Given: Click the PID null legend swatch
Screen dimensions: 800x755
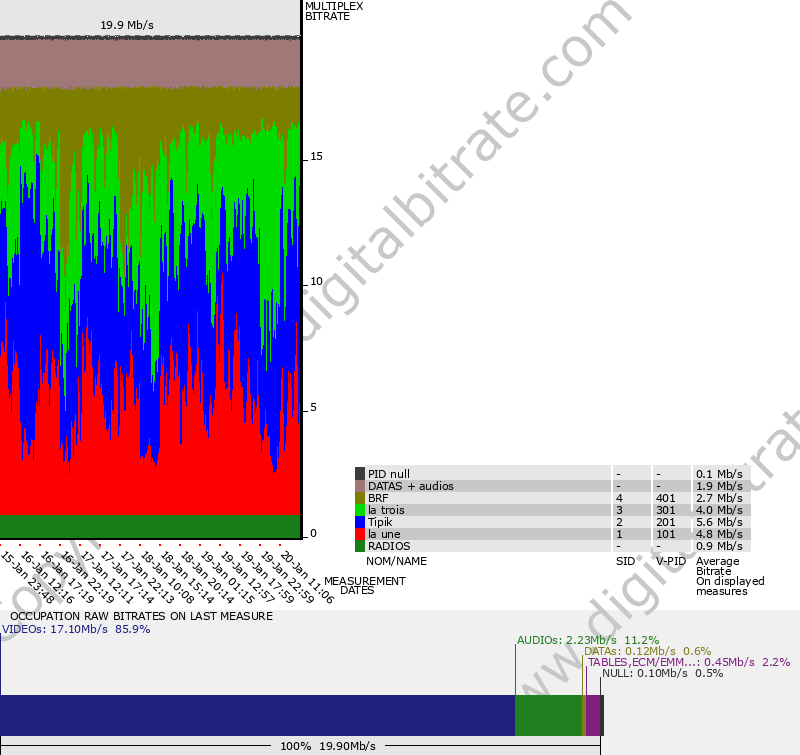Looking at the screenshot, I should pyautogui.click(x=360, y=474).
